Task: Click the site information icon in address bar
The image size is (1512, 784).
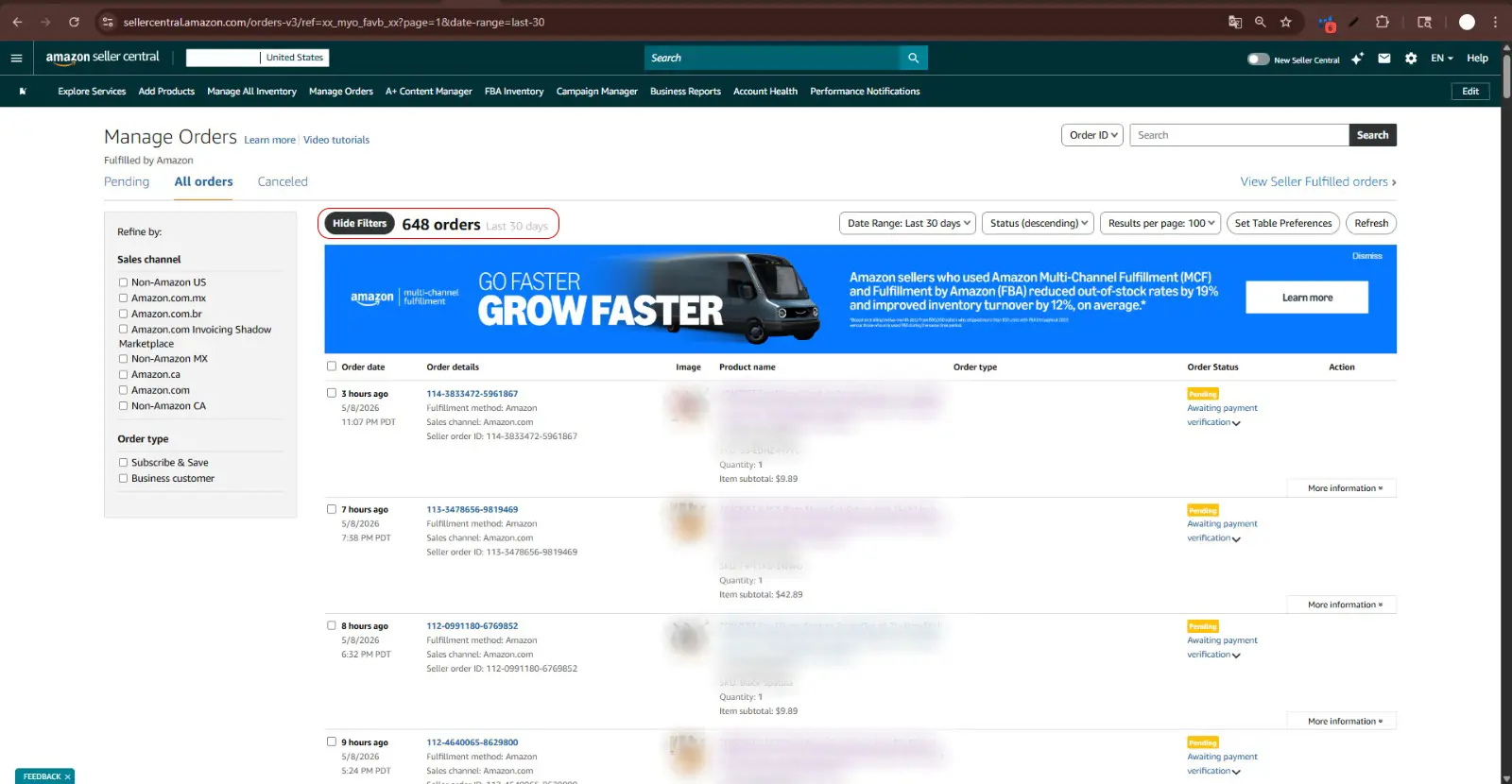Action: click(x=108, y=22)
